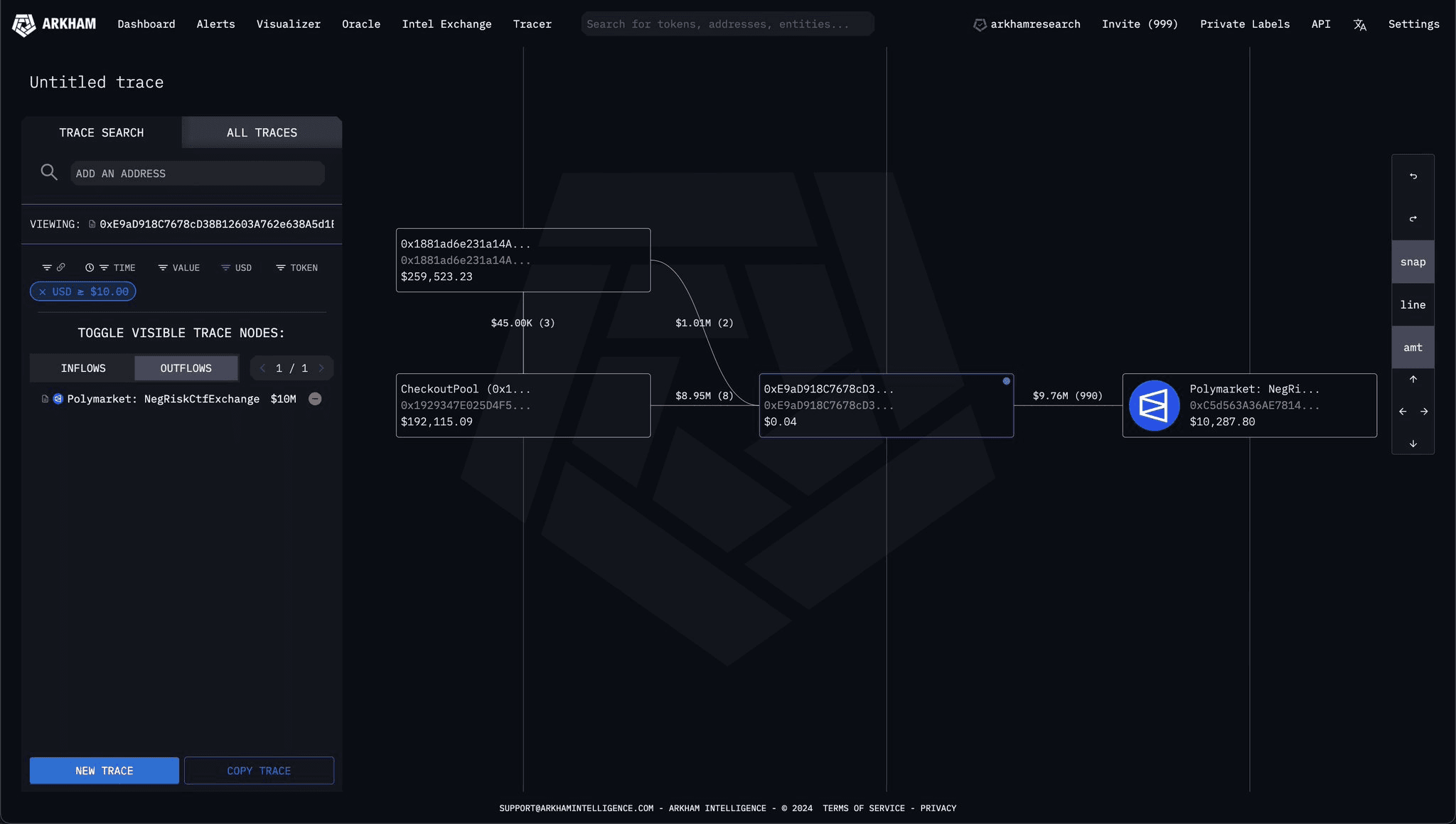Open the Value filter dropdown

click(179, 267)
